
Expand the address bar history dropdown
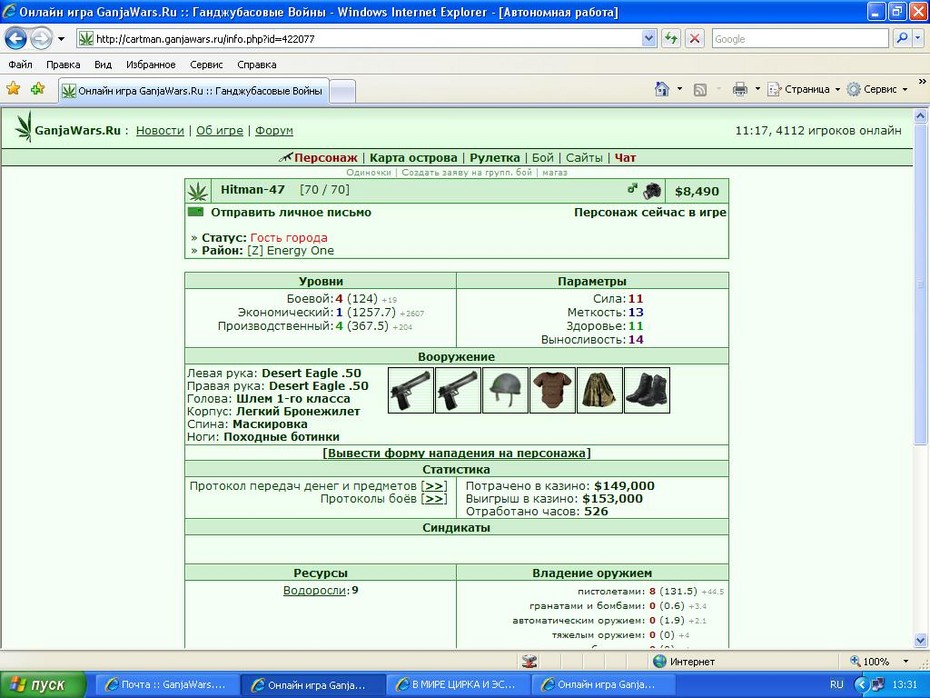(649, 39)
